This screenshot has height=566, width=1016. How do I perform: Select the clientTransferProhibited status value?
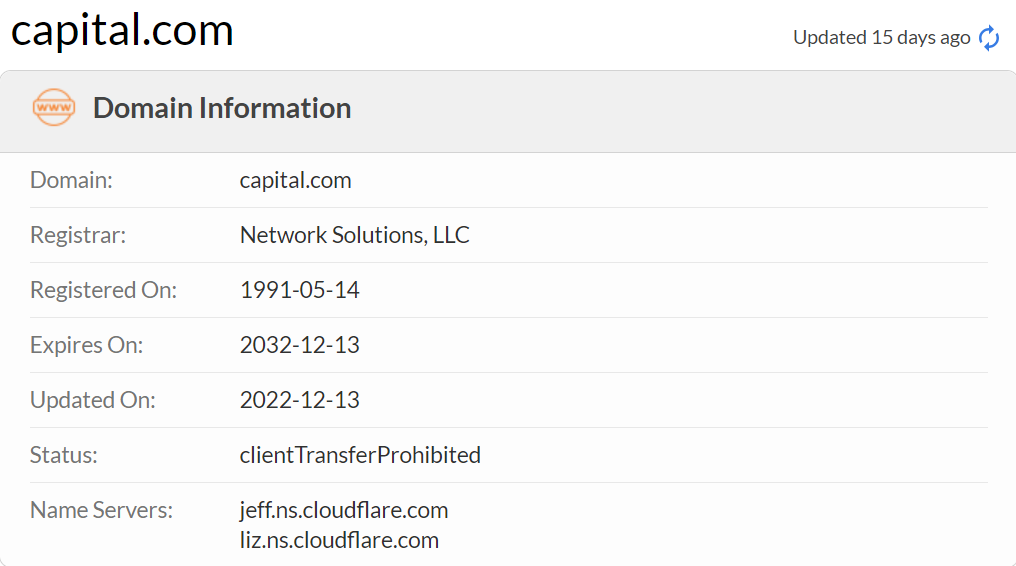pyautogui.click(x=360, y=456)
